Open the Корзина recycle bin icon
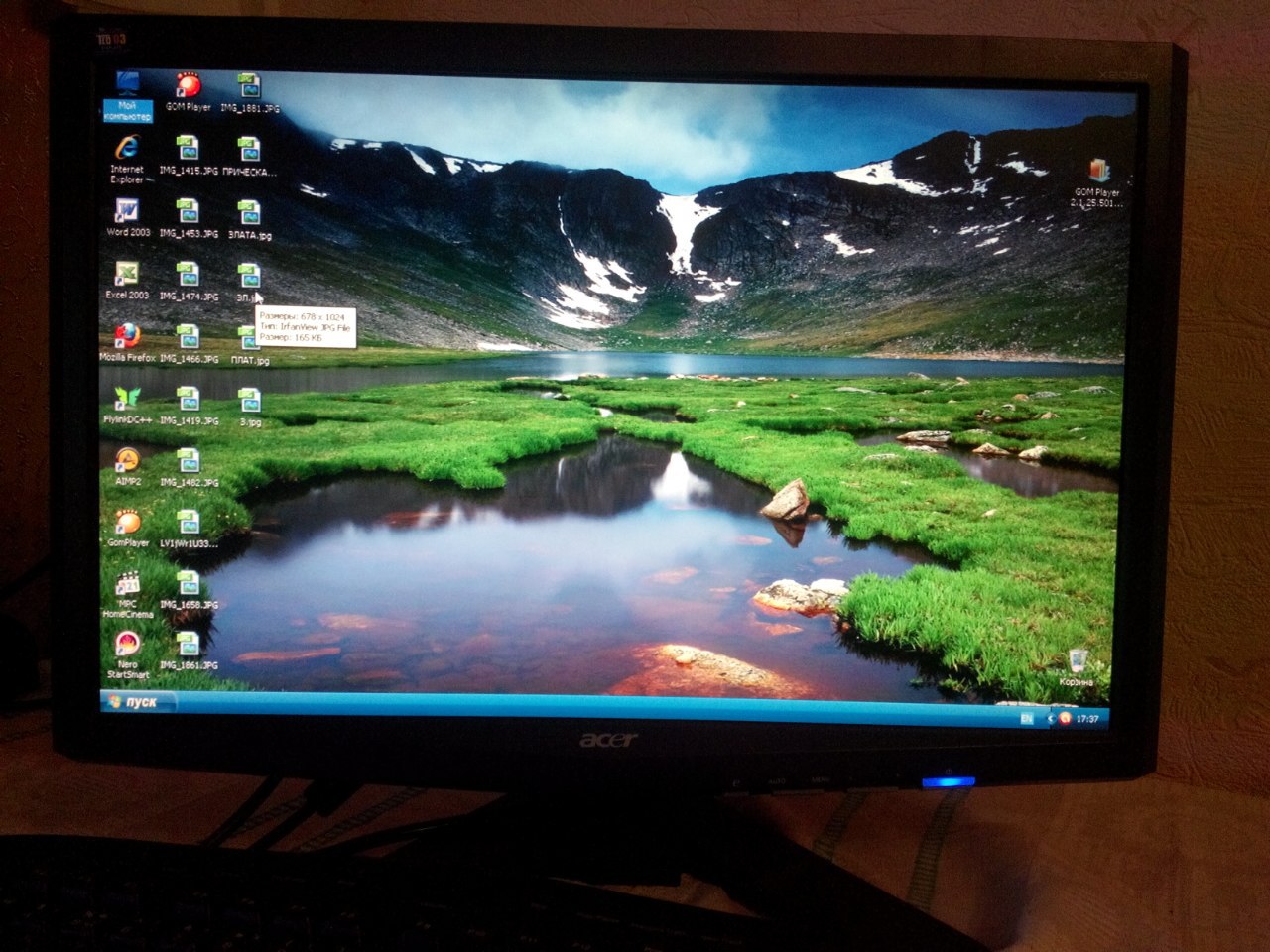Screen dimensions: 1270x952 tap(1077, 662)
